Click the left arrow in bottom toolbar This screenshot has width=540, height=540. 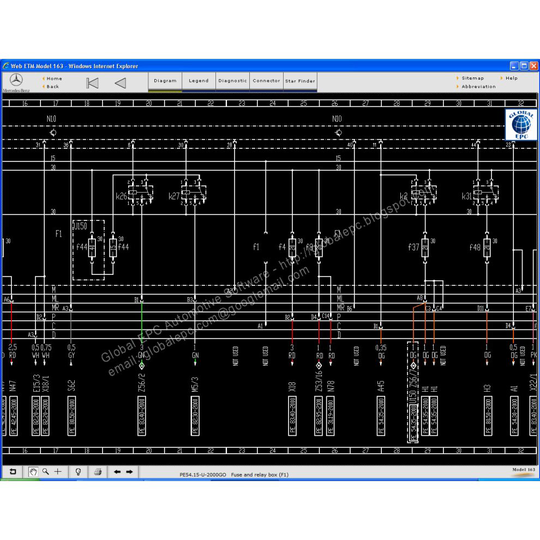(x=117, y=472)
